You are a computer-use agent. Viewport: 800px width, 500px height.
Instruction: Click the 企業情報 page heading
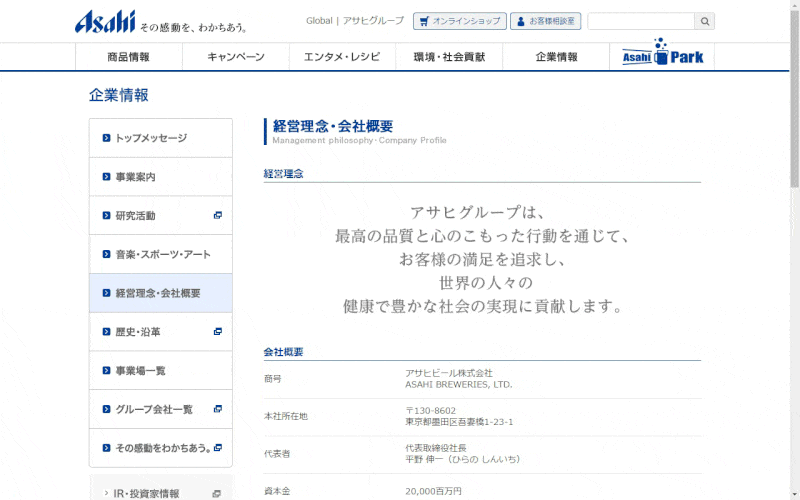click(x=119, y=95)
